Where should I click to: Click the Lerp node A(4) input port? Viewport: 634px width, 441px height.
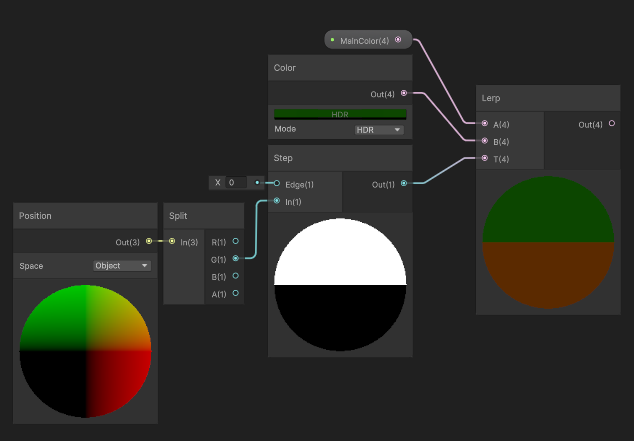[x=484, y=123]
